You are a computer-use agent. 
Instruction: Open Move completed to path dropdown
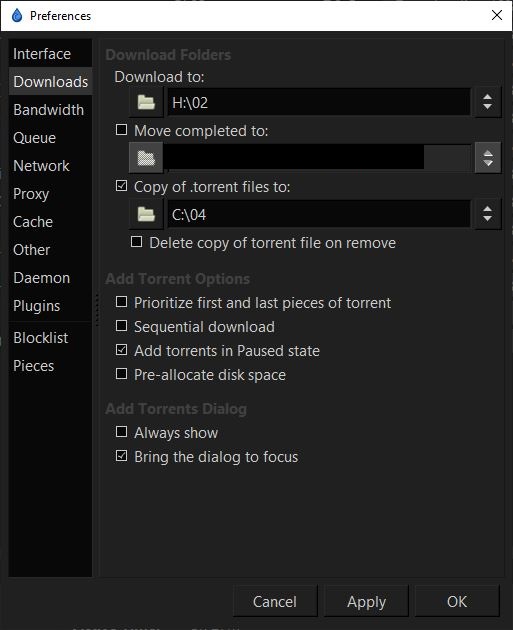pos(488,158)
